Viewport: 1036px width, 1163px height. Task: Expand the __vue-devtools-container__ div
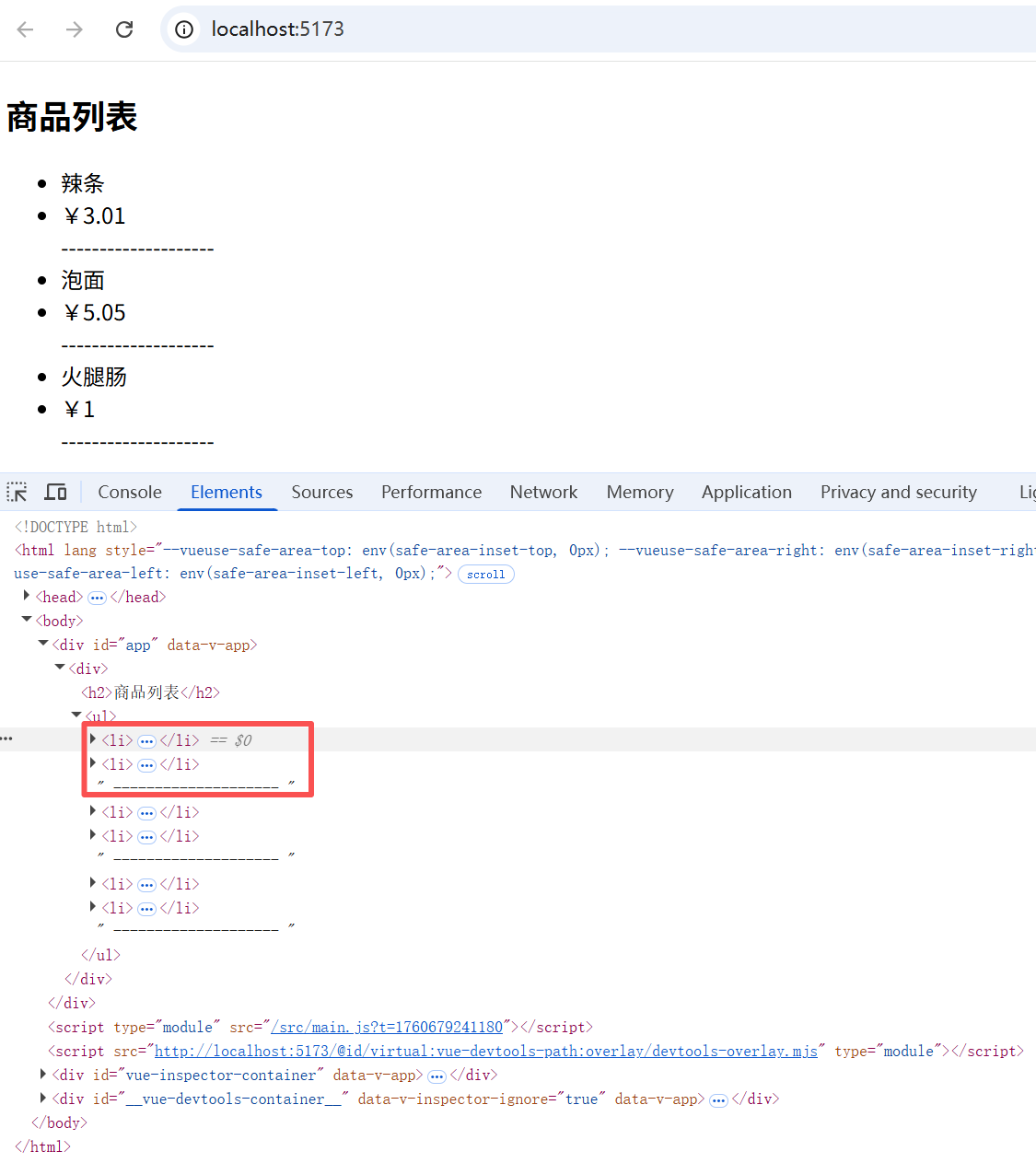click(43, 1098)
